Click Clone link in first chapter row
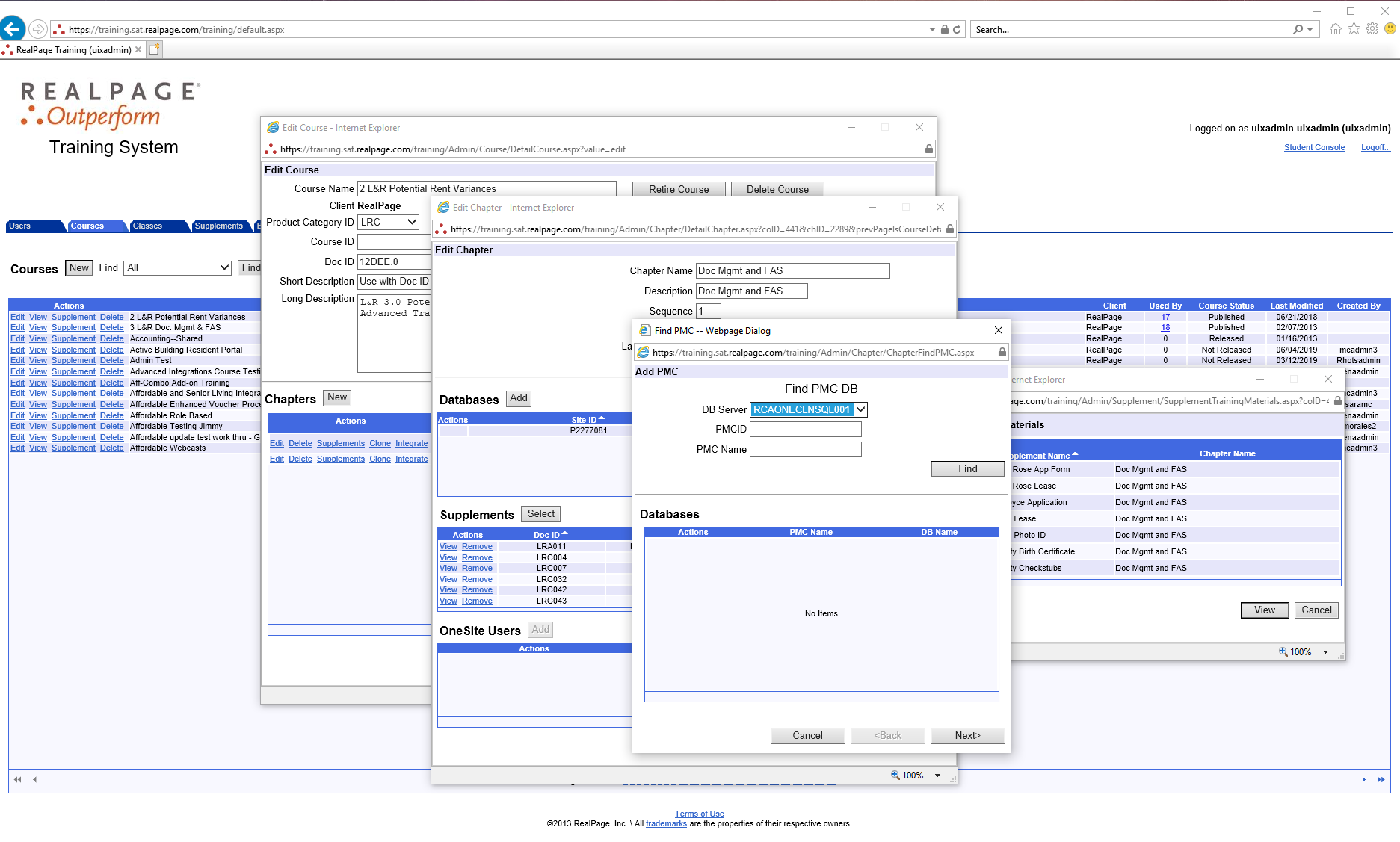Image resolution: width=1400 pixels, height=842 pixels. tap(380, 443)
